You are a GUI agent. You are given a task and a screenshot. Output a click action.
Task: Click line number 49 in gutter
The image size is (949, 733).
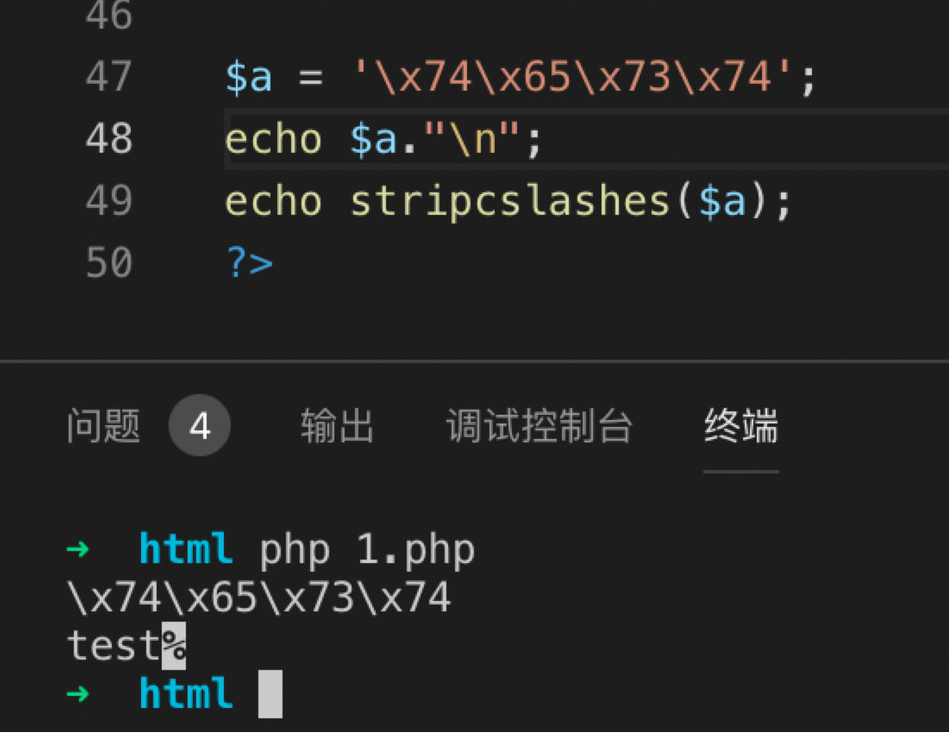click(109, 200)
